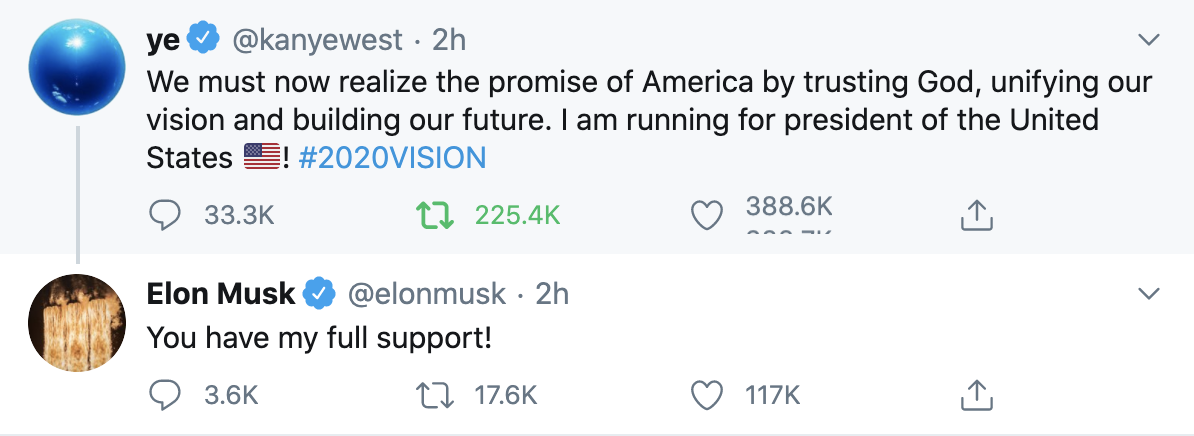Share Elon Musk's reply tweet
The image size is (1194, 436).
(976, 395)
